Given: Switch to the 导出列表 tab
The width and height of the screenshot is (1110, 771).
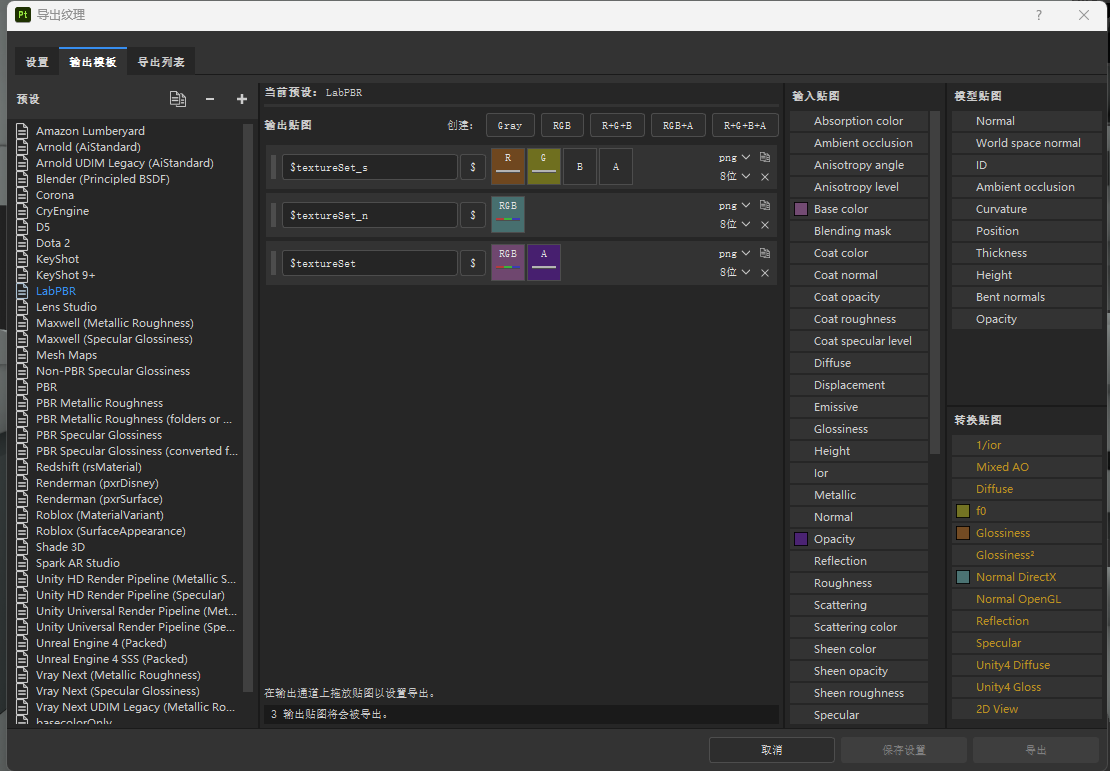Looking at the screenshot, I should tap(161, 62).
